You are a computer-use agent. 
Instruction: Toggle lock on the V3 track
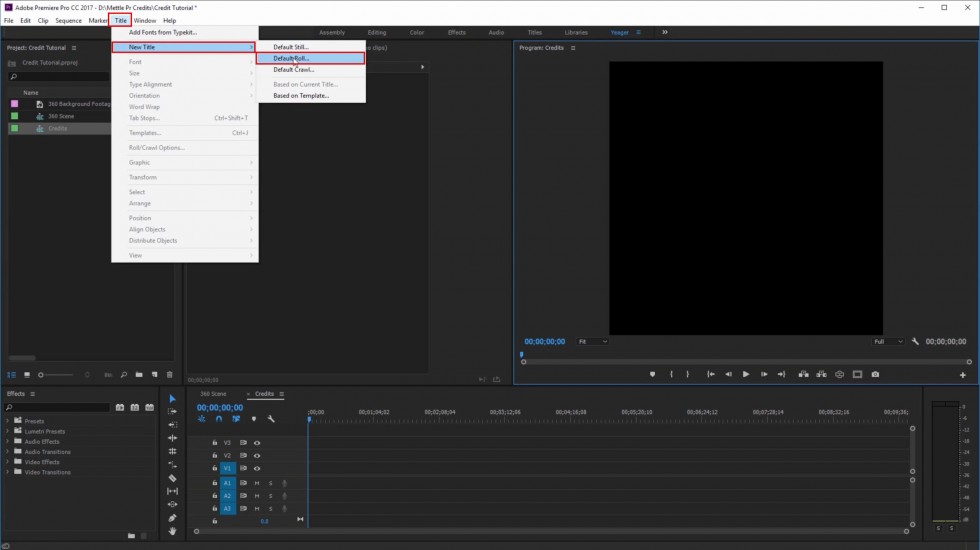[x=214, y=442]
